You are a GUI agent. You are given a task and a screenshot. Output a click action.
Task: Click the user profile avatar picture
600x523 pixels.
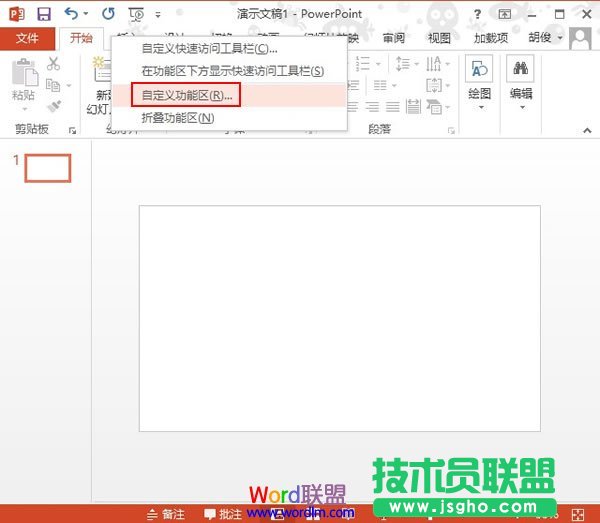click(x=580, y=39)
